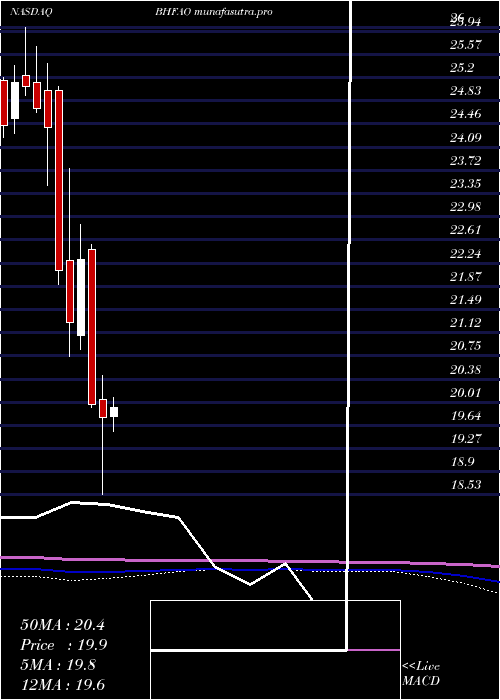Click the tallest red candlestick body
Screen dimensions: 500x700
pos(59,180)
